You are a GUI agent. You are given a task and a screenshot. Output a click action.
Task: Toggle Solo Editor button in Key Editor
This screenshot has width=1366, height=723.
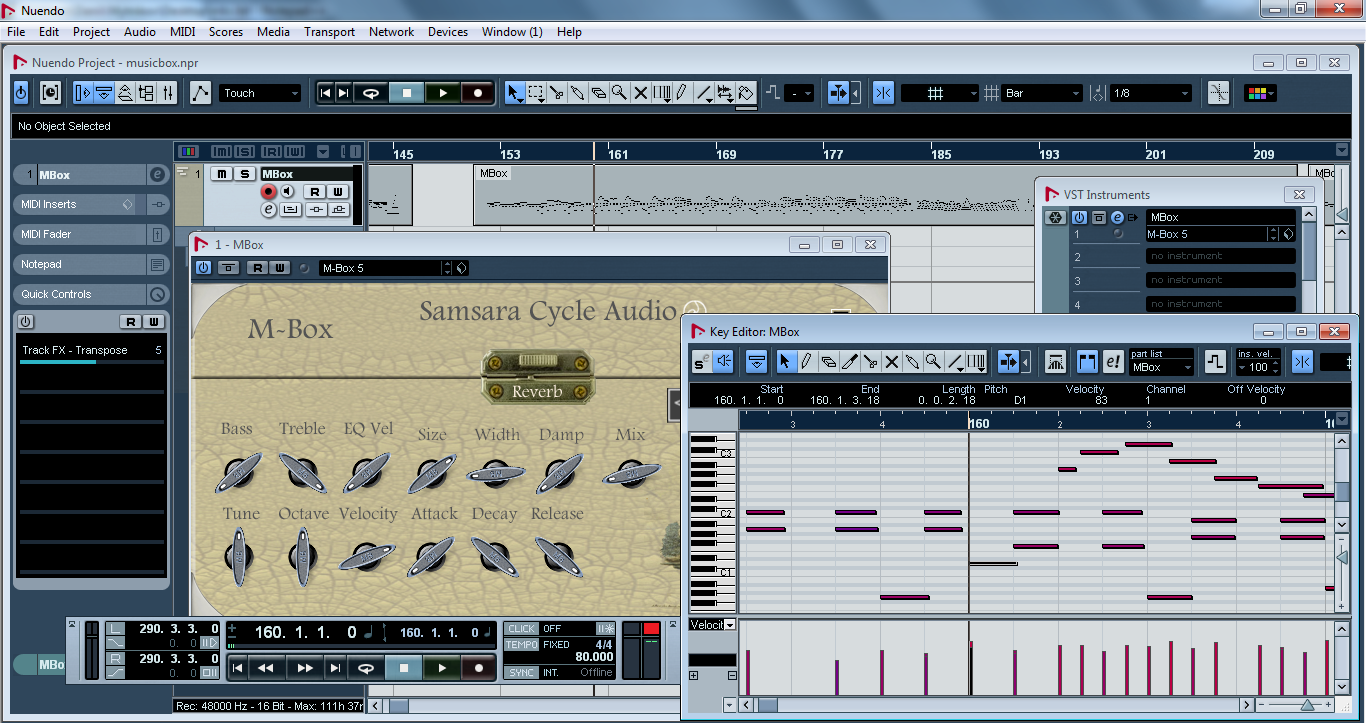(x=701, y=362)
